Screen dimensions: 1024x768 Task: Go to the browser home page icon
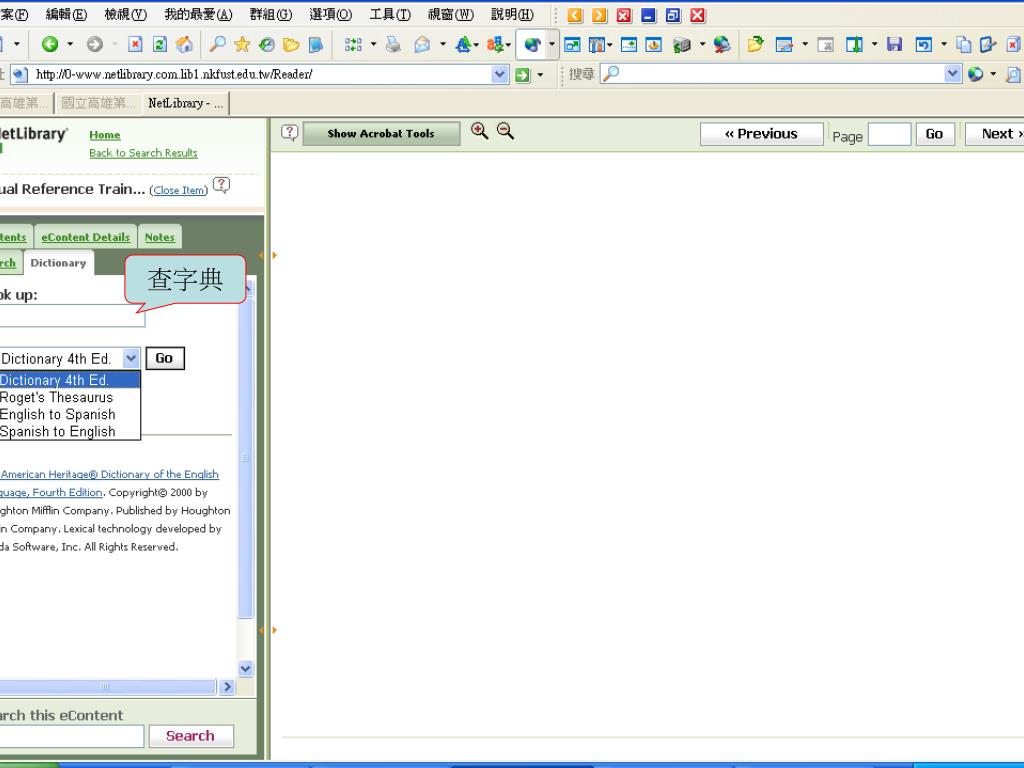(x=185, y=44)
